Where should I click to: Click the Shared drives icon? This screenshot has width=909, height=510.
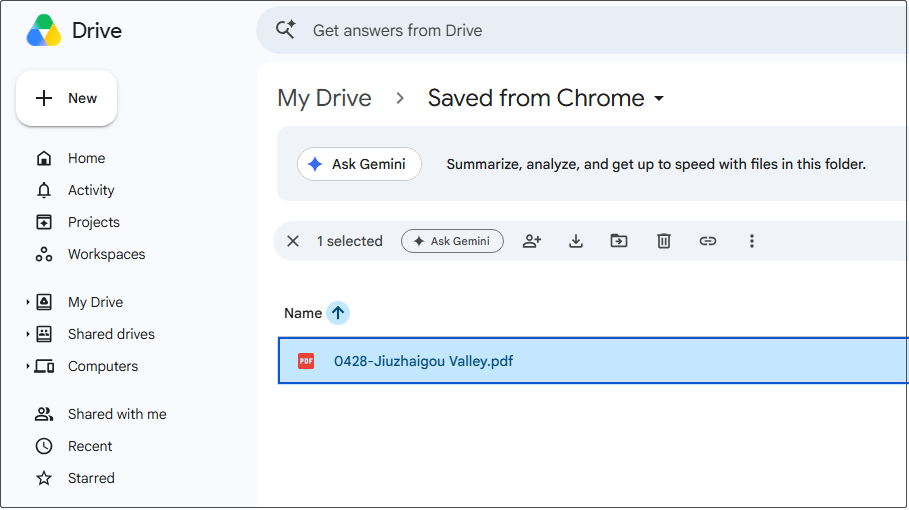point(44,334)
